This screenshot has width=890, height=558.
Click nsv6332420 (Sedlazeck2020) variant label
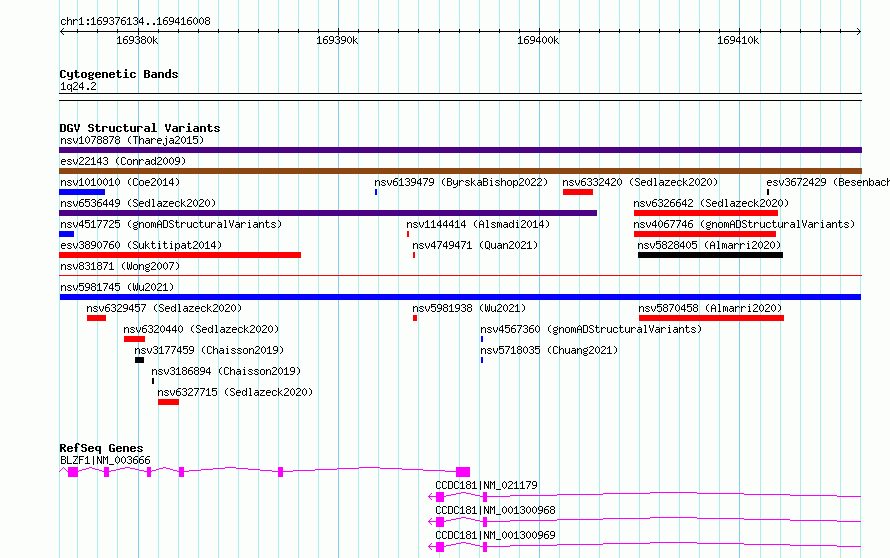click(640, 182)
